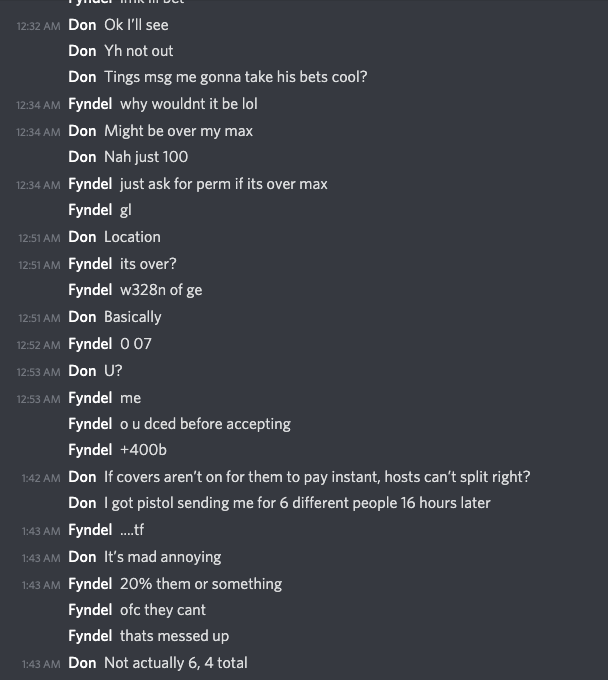Open Don's profile from "Might be over my max"
This screenshot has width=608, height=680.
coord(82,131)
